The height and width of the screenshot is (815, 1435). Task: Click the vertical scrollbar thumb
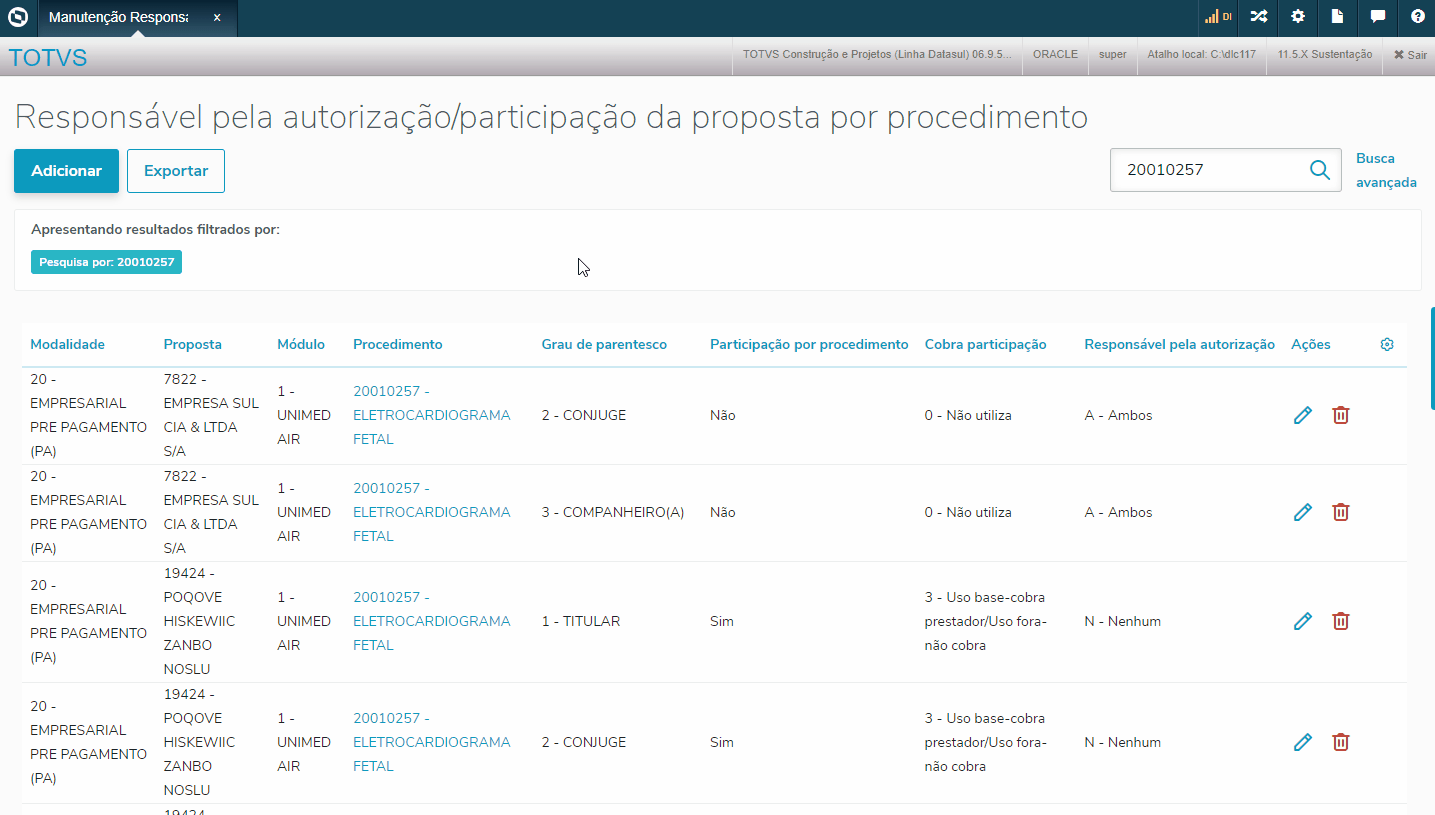point(1432,358)
